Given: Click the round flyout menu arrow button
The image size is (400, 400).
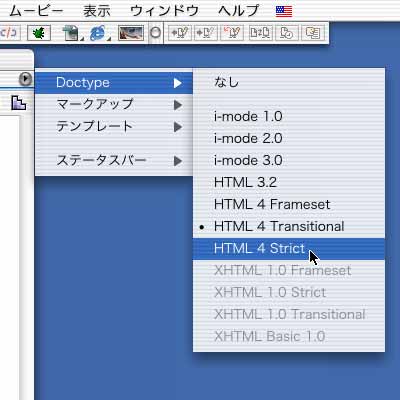Looking at the screenshot, I should pos(26,79).
